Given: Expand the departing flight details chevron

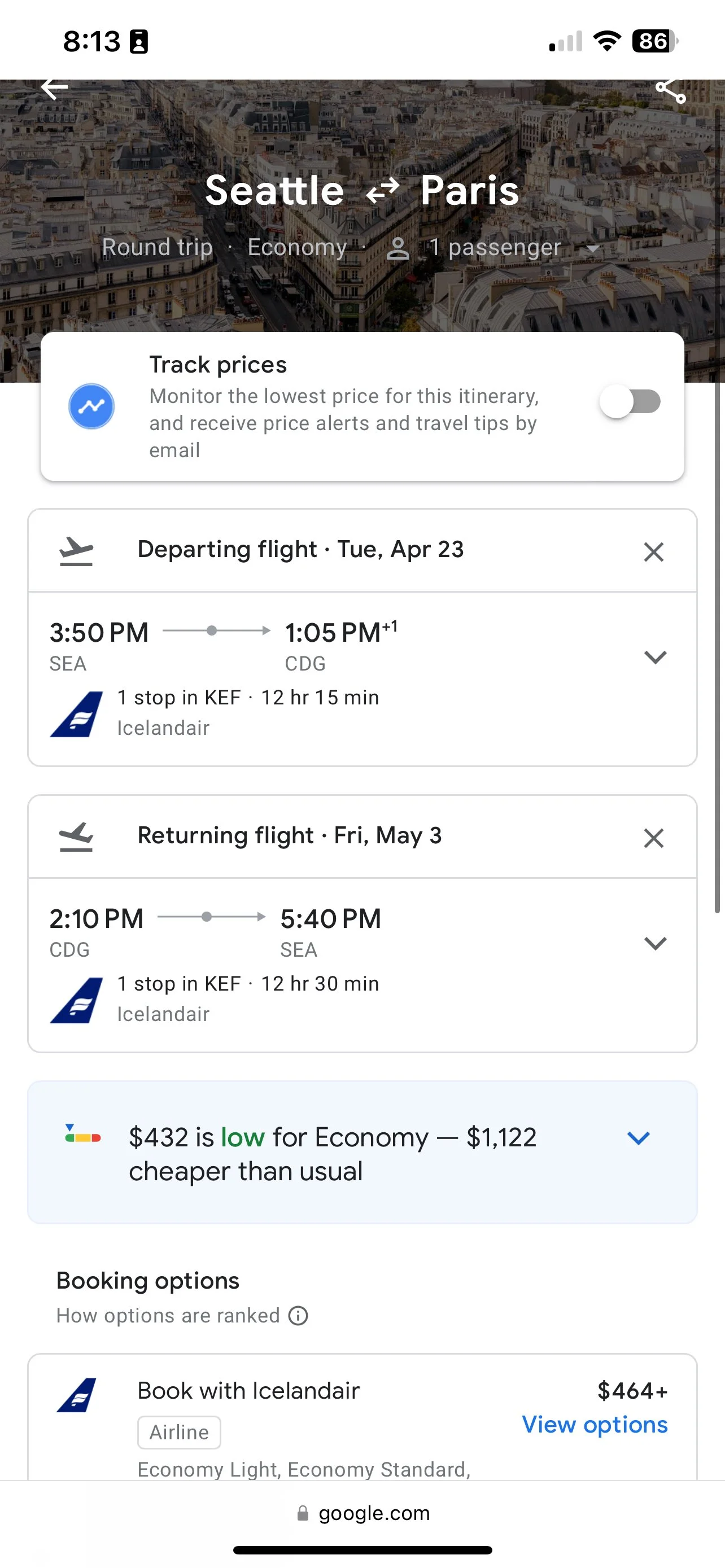Looking at the screenshot, I should (x=655, y=657).
